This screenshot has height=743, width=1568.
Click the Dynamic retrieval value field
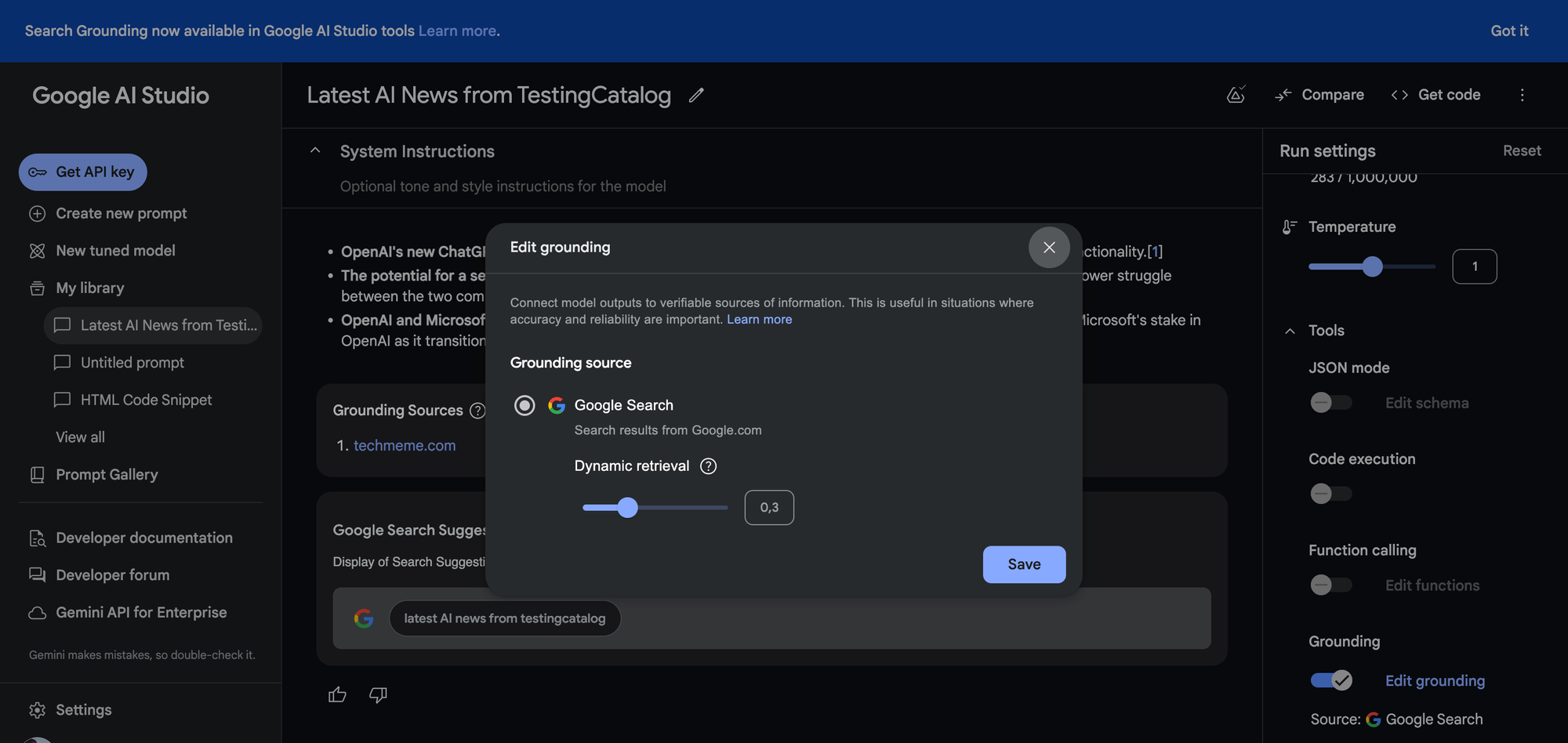pos(769,508)
